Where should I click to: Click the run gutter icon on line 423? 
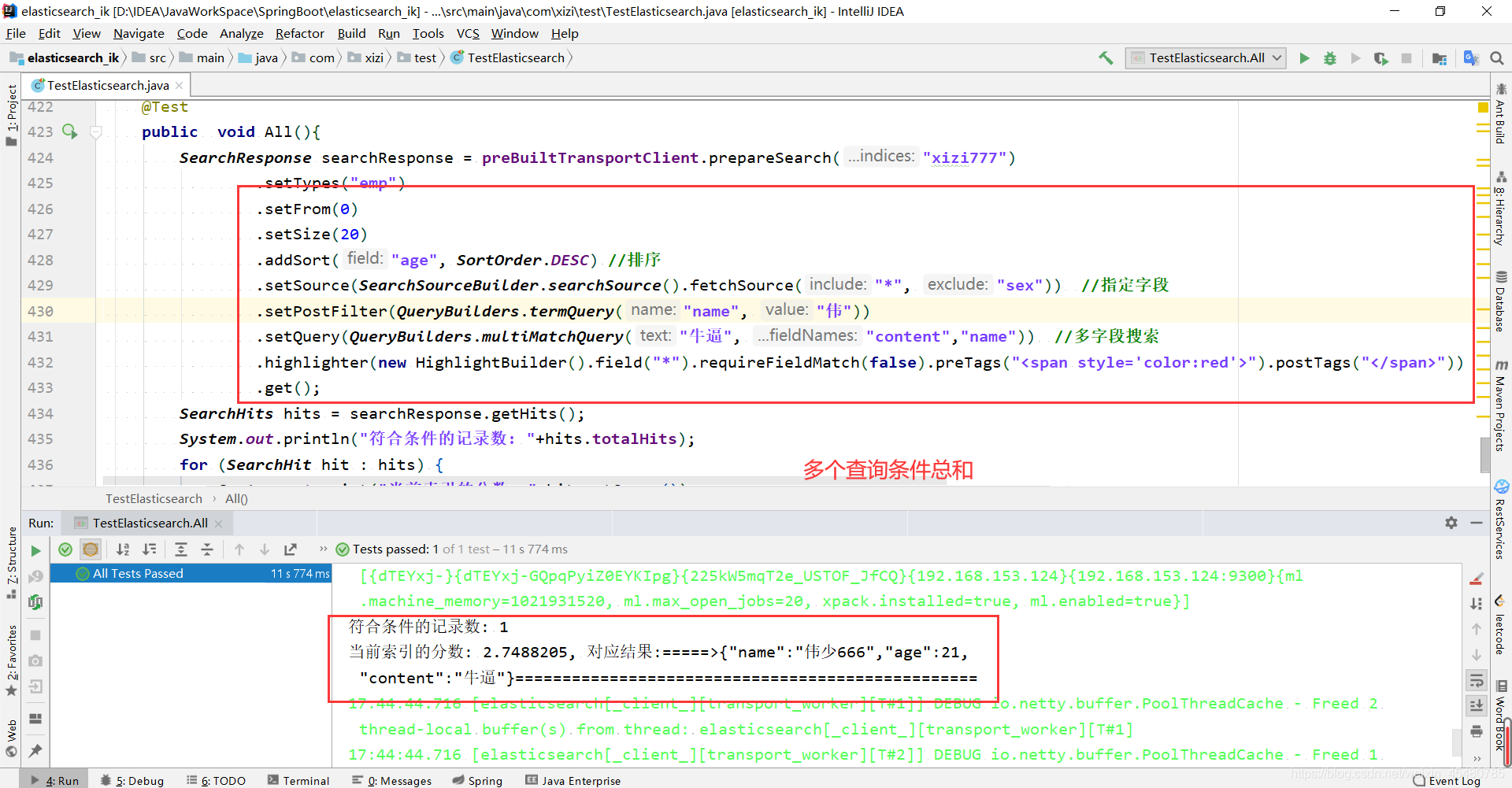[70, 131]
